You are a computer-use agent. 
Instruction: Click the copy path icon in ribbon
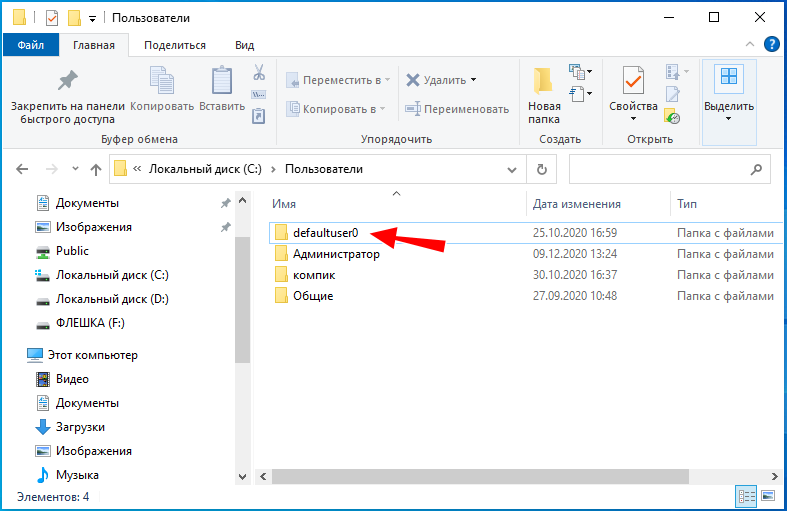pos(258,94)
